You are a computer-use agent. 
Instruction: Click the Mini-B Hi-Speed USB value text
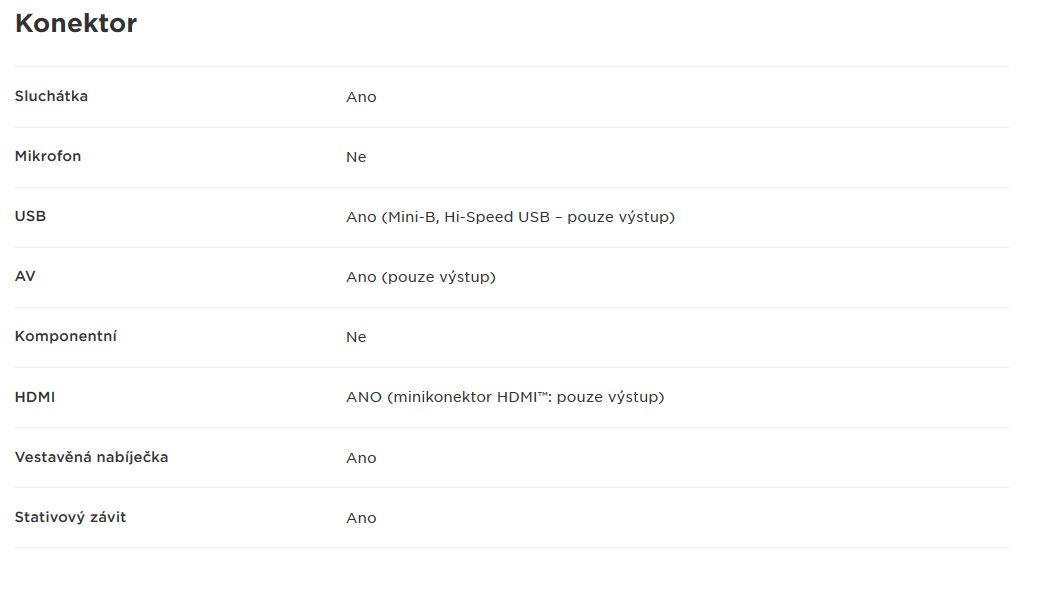[510, 217]
